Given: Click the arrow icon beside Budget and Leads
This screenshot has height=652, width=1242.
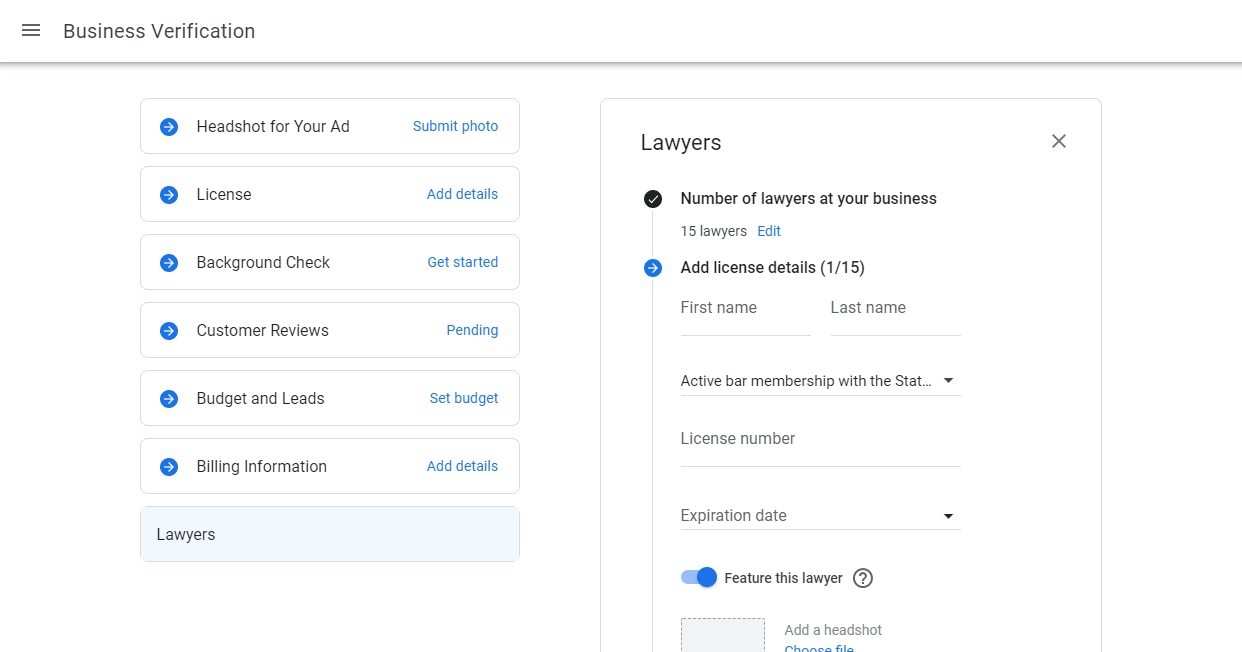Looking at the screenshot, I should tap(168, 398).
